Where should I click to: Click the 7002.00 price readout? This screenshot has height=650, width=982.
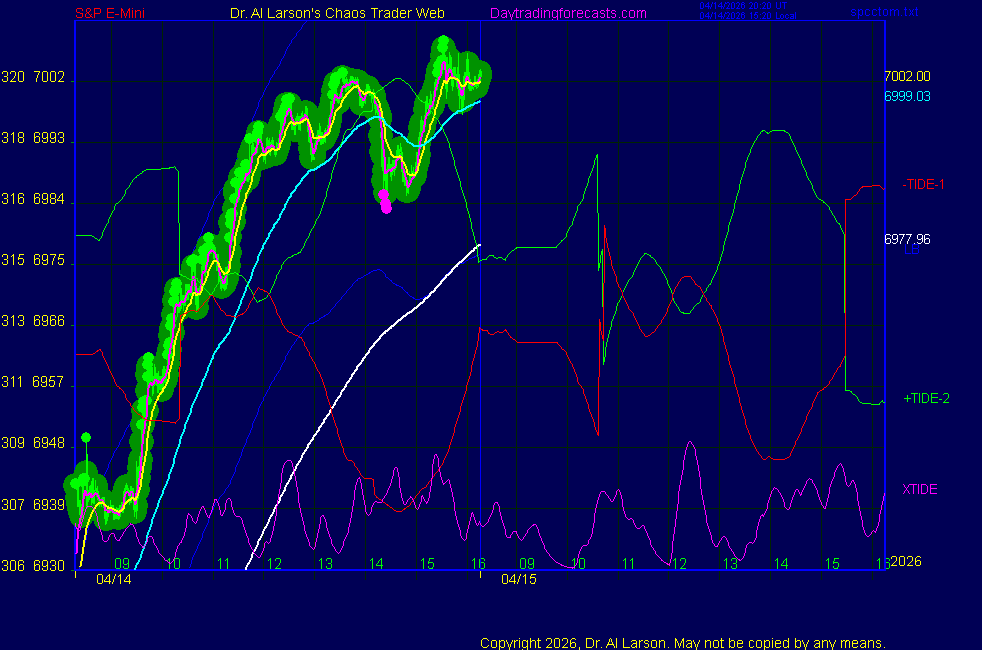pos(907,76)
